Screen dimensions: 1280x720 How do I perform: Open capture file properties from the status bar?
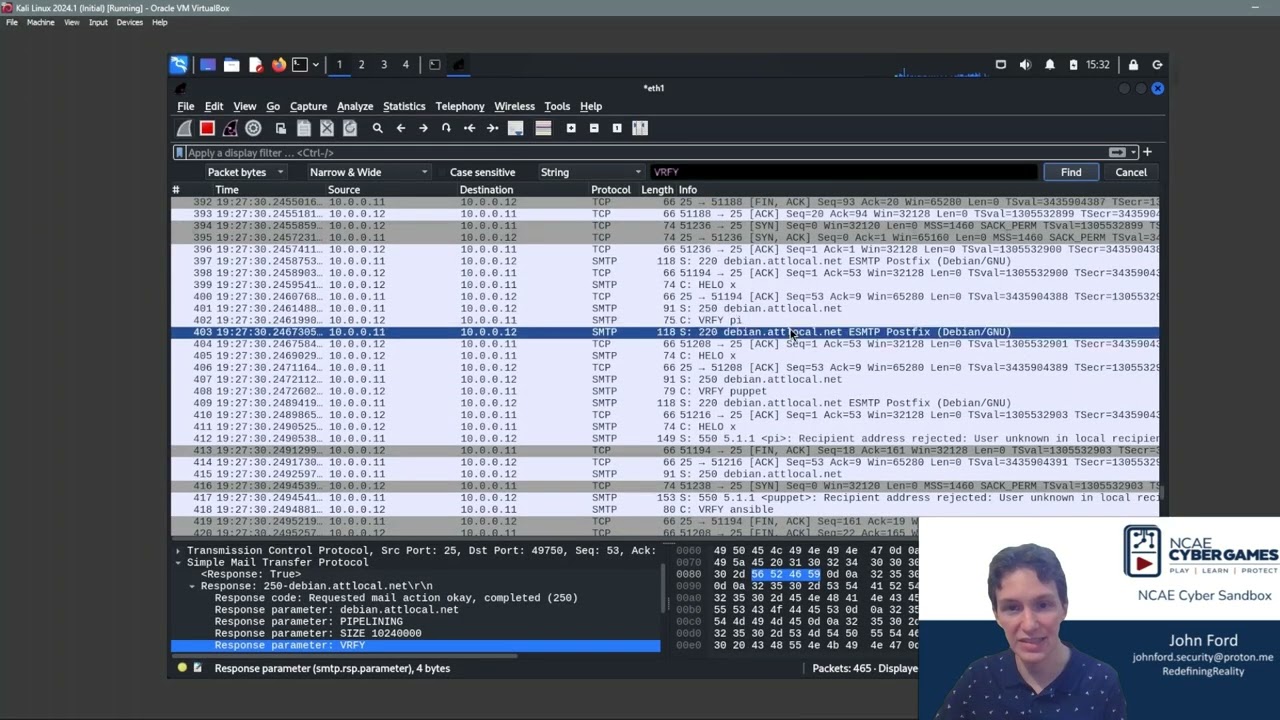197,668
